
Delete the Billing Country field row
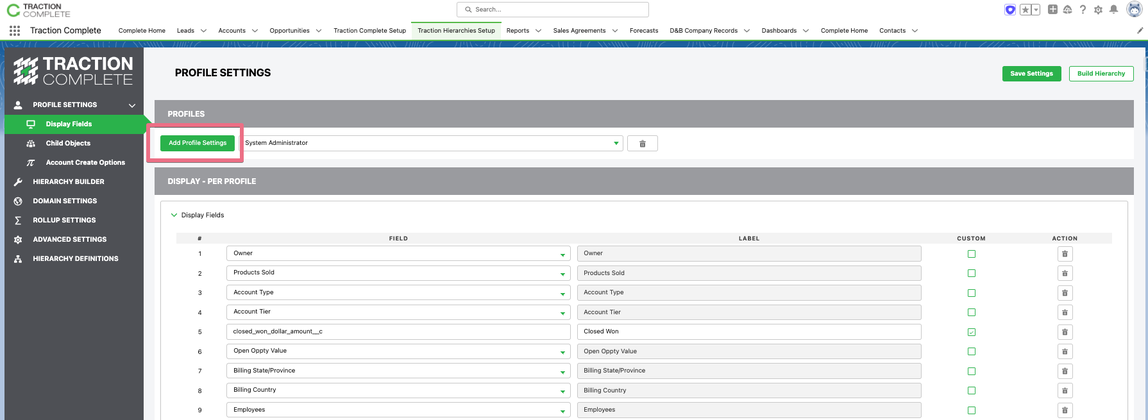1065,390
